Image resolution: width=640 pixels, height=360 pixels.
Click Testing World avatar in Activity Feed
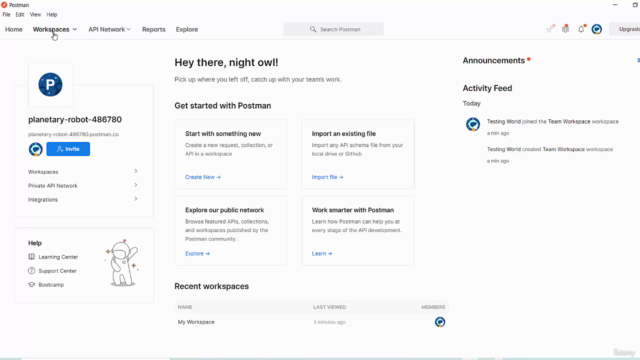pos(473,124)
